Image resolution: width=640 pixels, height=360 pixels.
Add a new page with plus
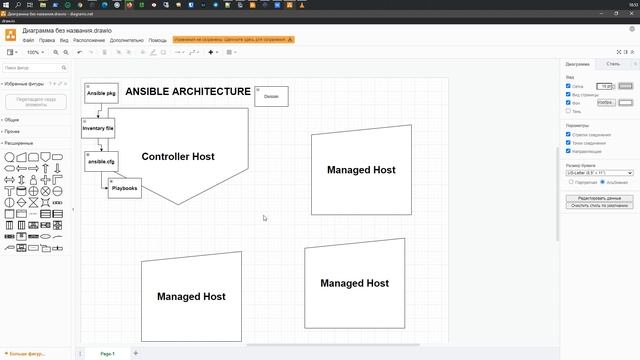[x=136, y=353]
